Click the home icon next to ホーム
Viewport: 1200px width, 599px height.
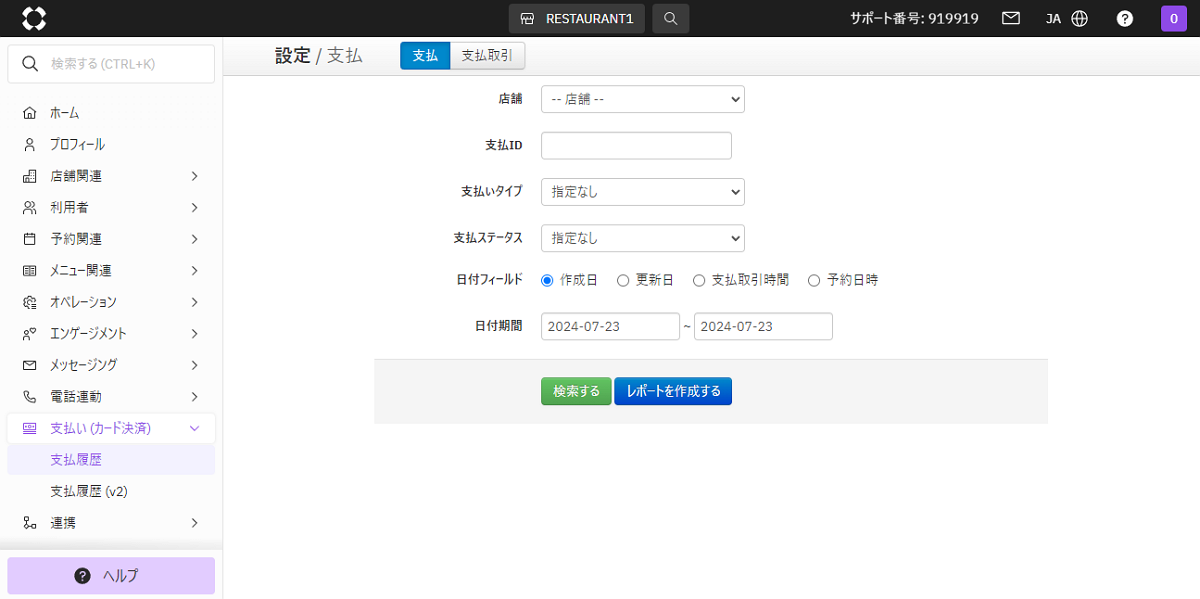(29, 113)
